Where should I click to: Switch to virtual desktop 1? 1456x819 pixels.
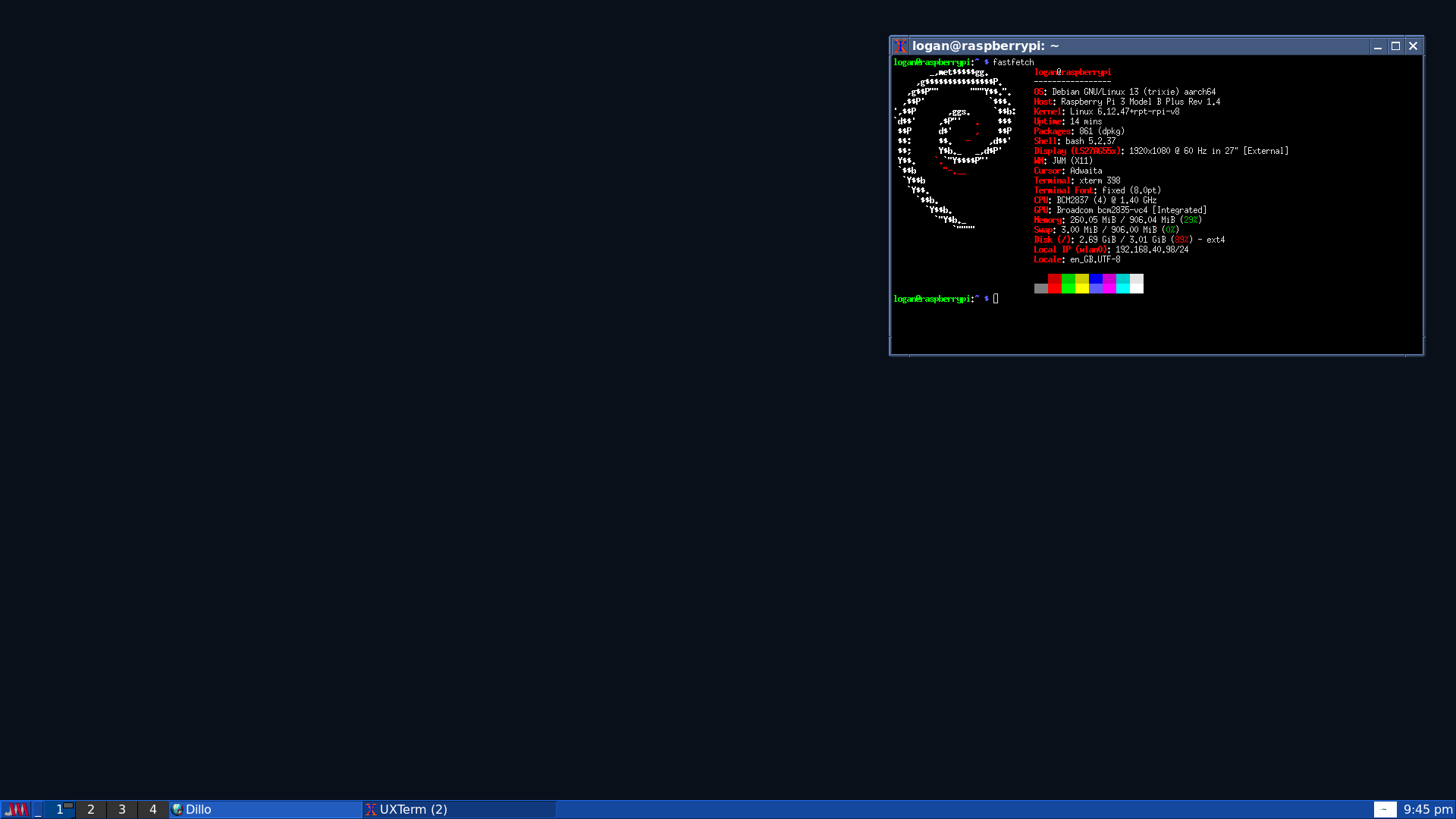(x=60, y=809)
